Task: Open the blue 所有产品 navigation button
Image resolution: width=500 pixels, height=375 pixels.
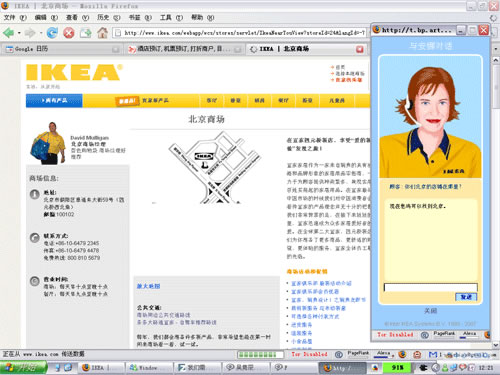Action: 54,100
